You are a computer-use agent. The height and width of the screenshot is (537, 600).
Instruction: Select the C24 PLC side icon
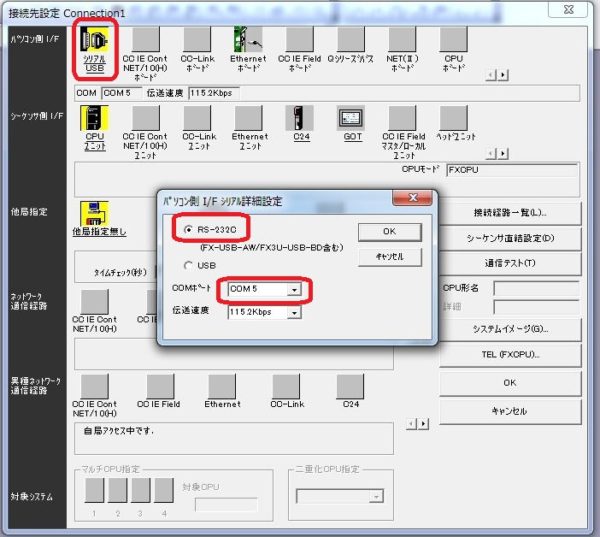pyautogui.click(x=299, y=118)
